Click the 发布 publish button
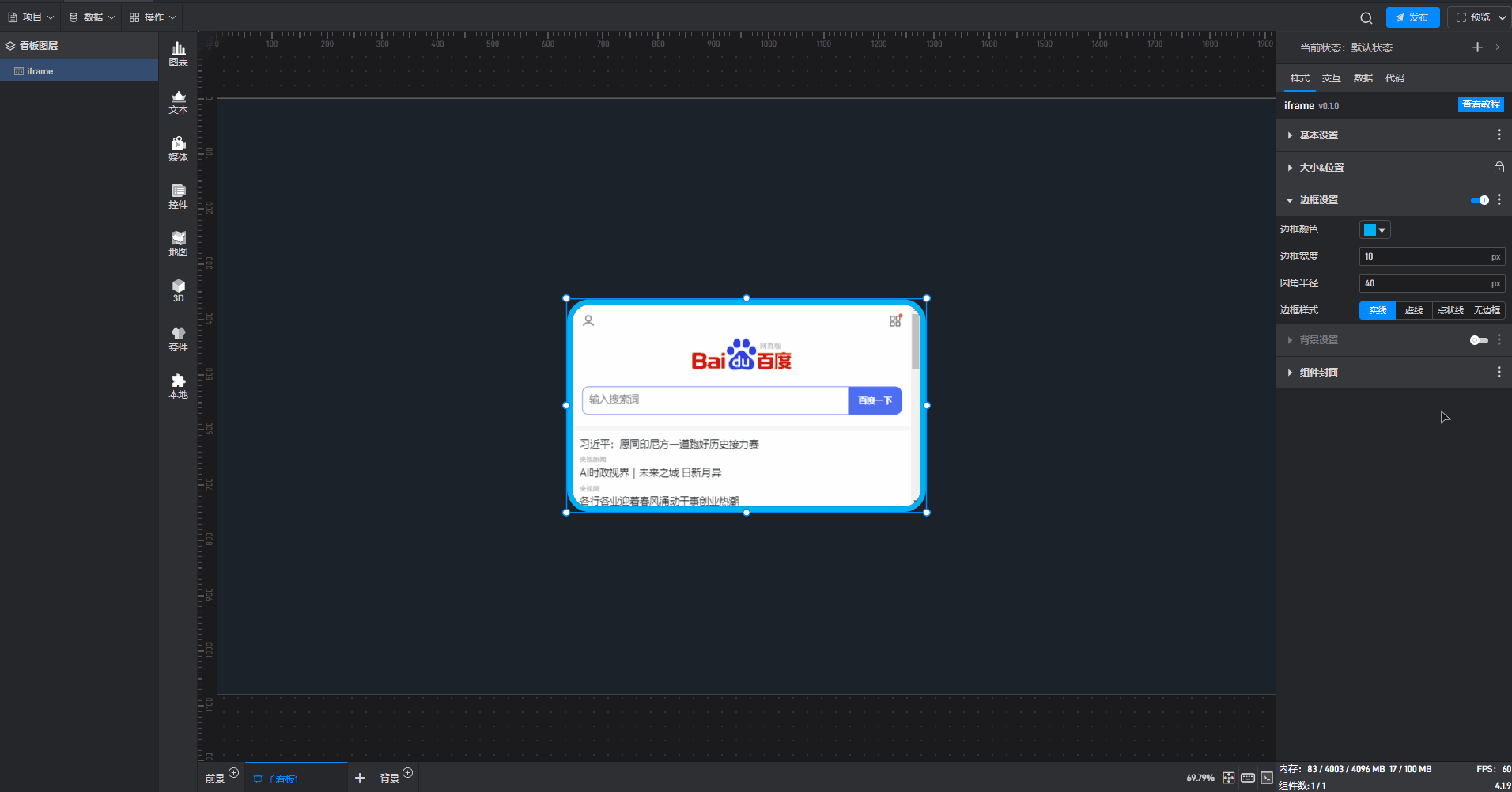This screenshot has height=792, width=1512. click(1412, 17)
